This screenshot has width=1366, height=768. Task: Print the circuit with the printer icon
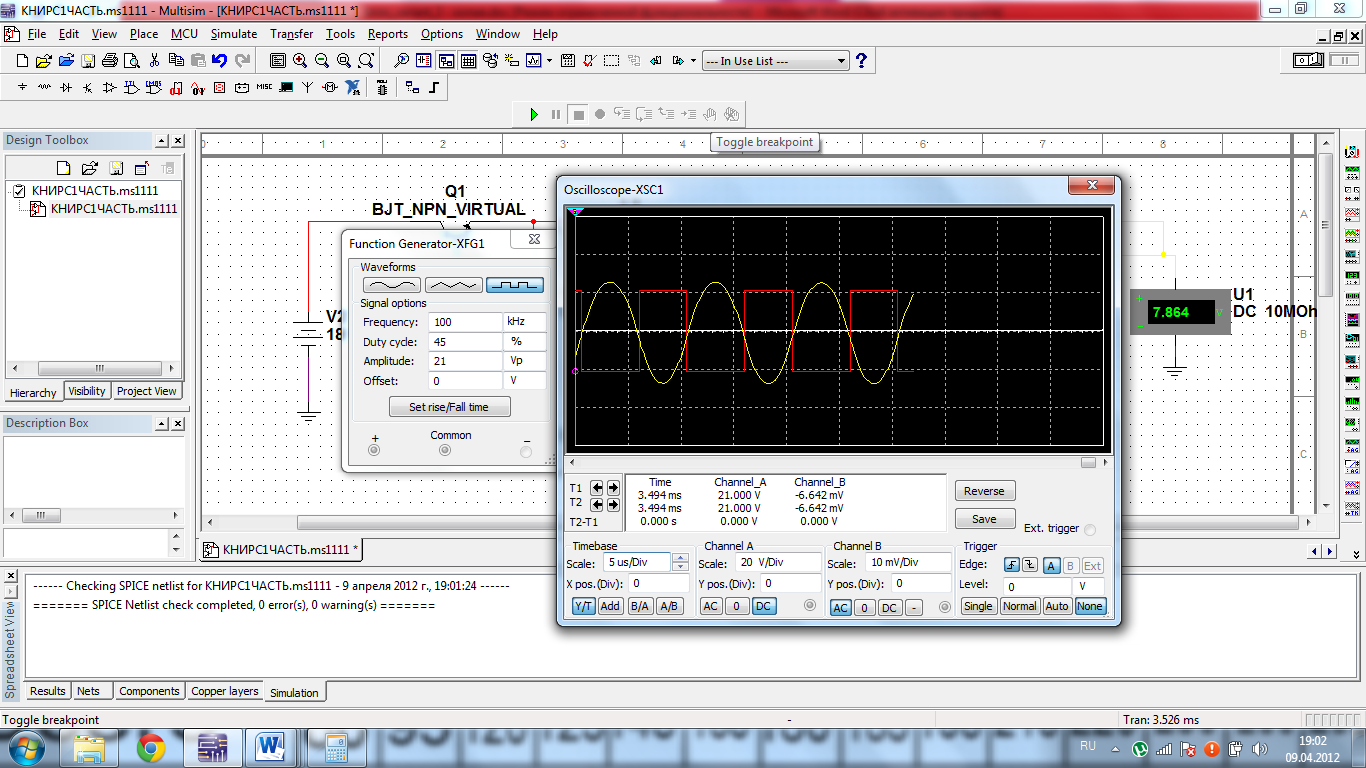point(110,61)
